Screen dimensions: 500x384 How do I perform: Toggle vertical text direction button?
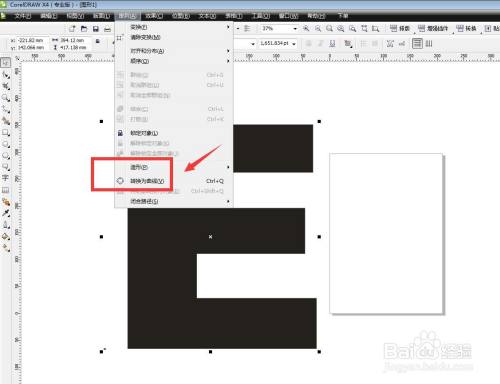pyautogui.click(x=429, y=43)
